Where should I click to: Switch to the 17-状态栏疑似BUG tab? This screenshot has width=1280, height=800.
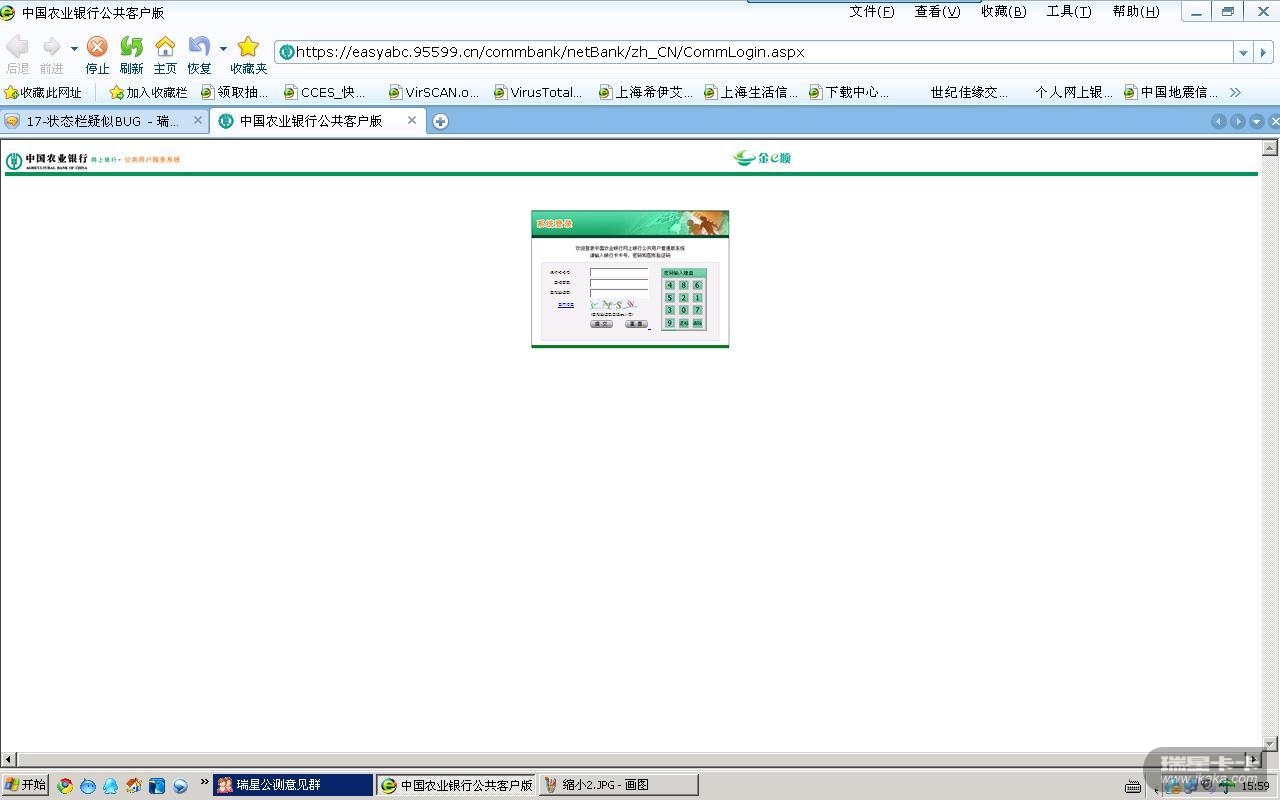tap(103, 121)
